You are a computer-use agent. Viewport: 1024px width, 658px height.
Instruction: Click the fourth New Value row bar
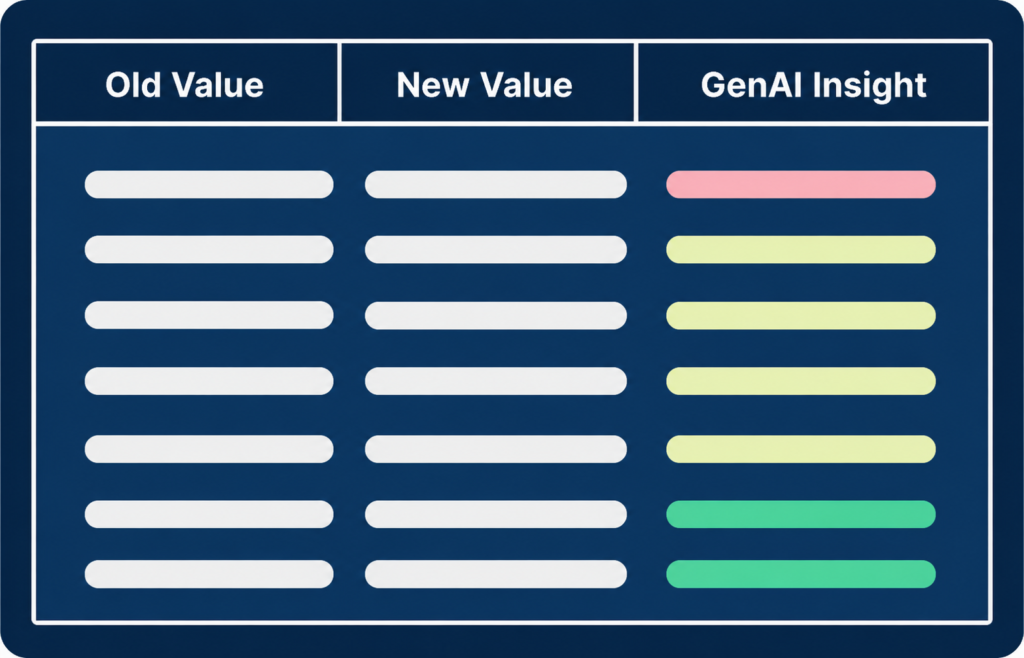496,381
